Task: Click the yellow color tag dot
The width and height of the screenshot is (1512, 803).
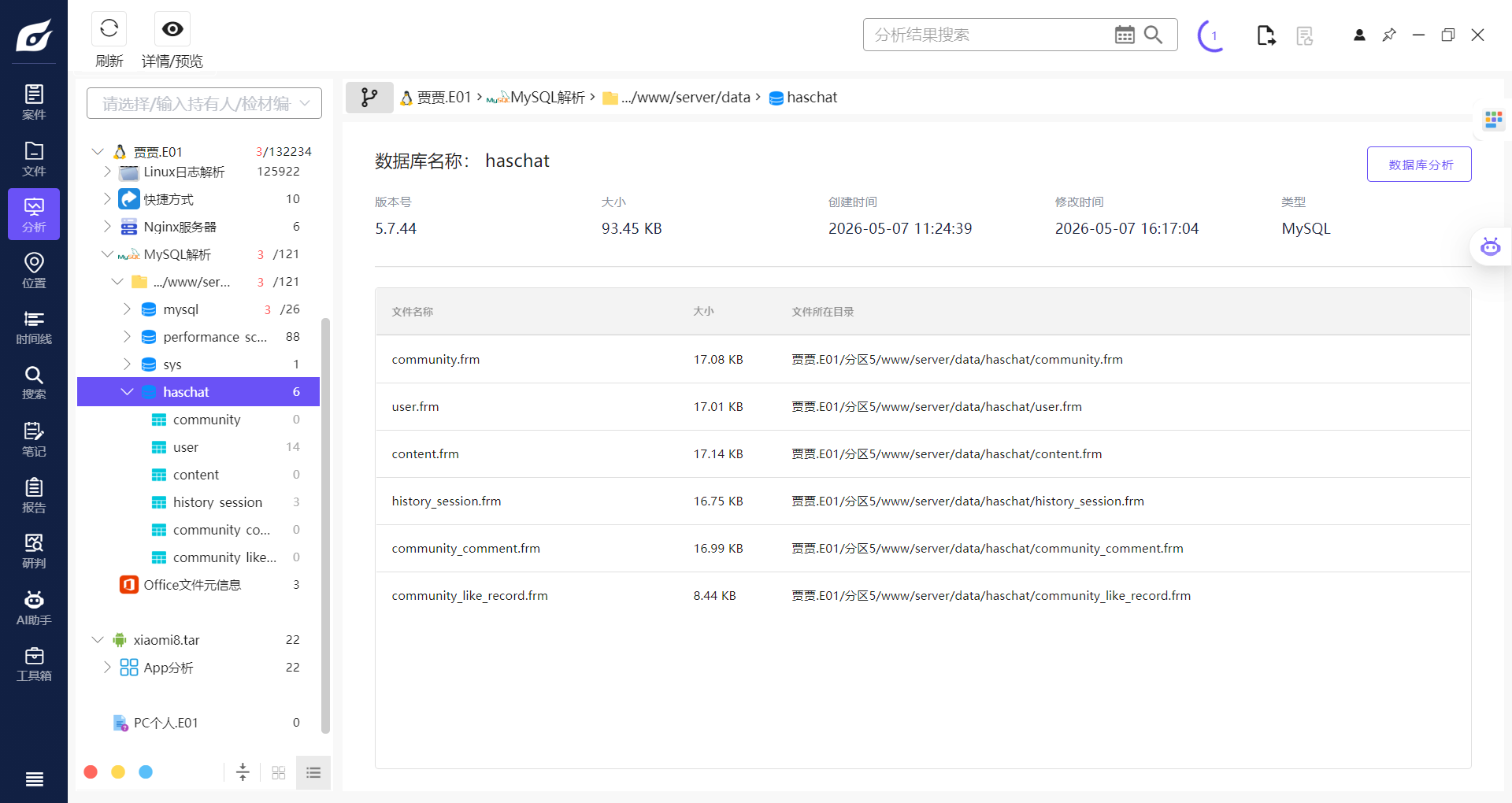Action: [118, 772]
